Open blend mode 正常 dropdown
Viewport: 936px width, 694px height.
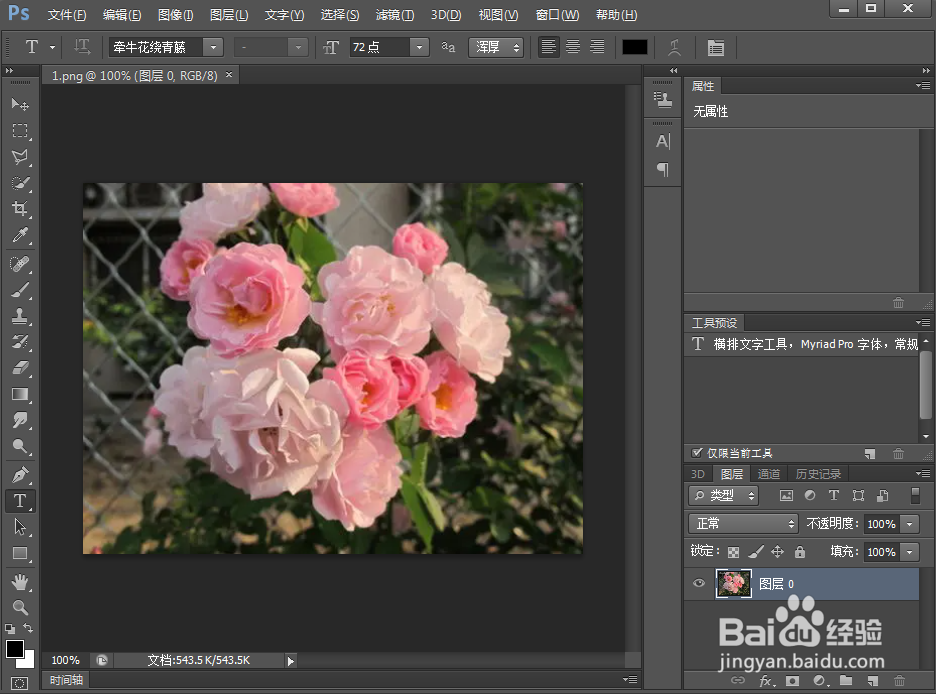743,523
